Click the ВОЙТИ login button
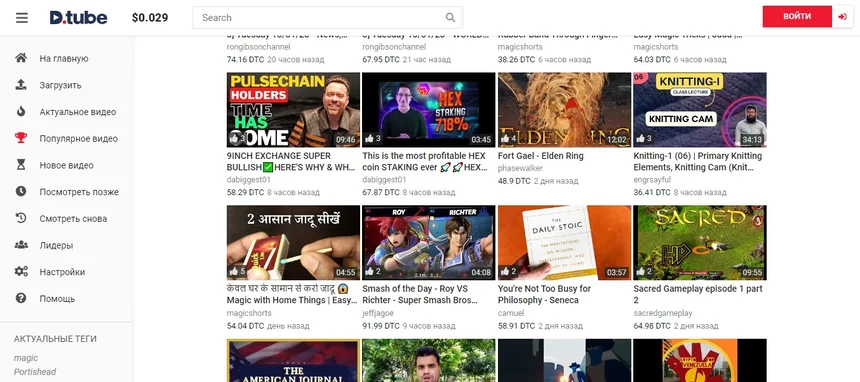This screenshot has width=860, height=382. 797,16
